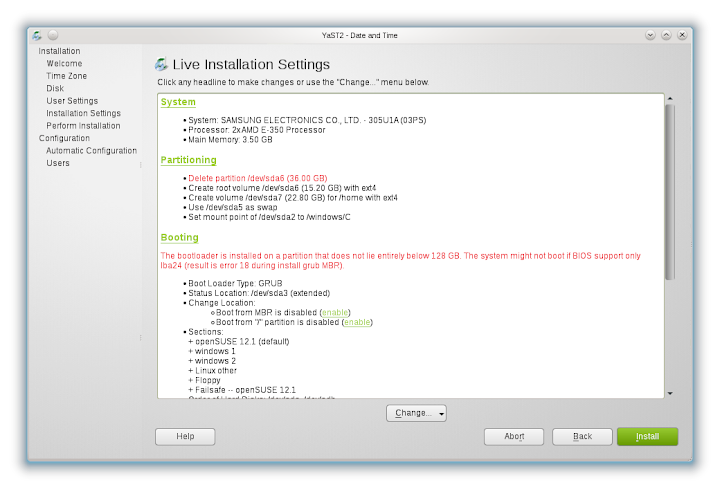Image resolution: width=720 pixels, height=489 pixels.
Task: Click the vertical scrollbar thumb
Action: (x=670, y=192)
